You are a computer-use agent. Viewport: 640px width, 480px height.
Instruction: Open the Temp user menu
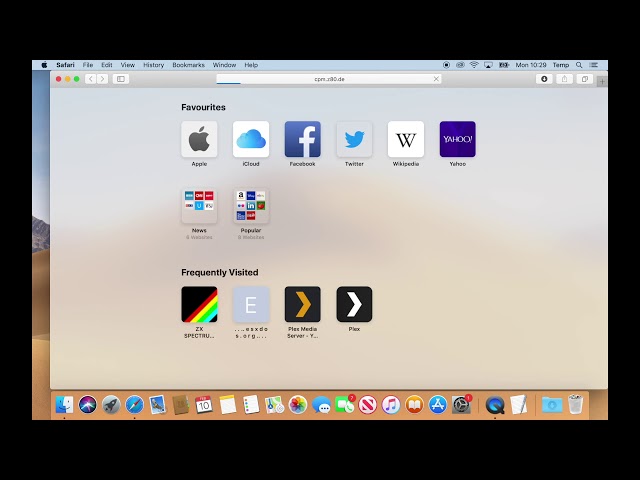[561, 65]
